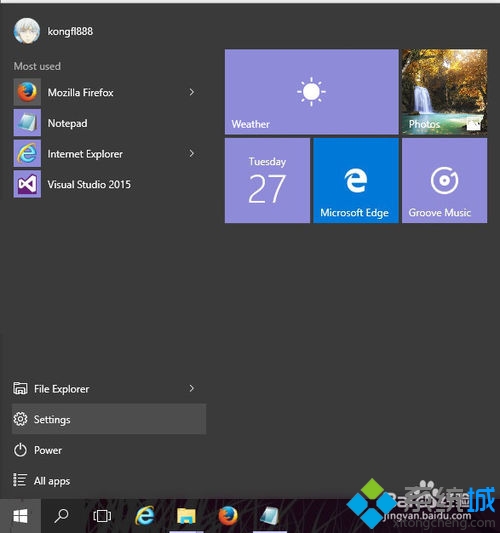Screen dimensions: 500x533
Task: Open the Groove Music tile
Action: [x=445, y=180]
